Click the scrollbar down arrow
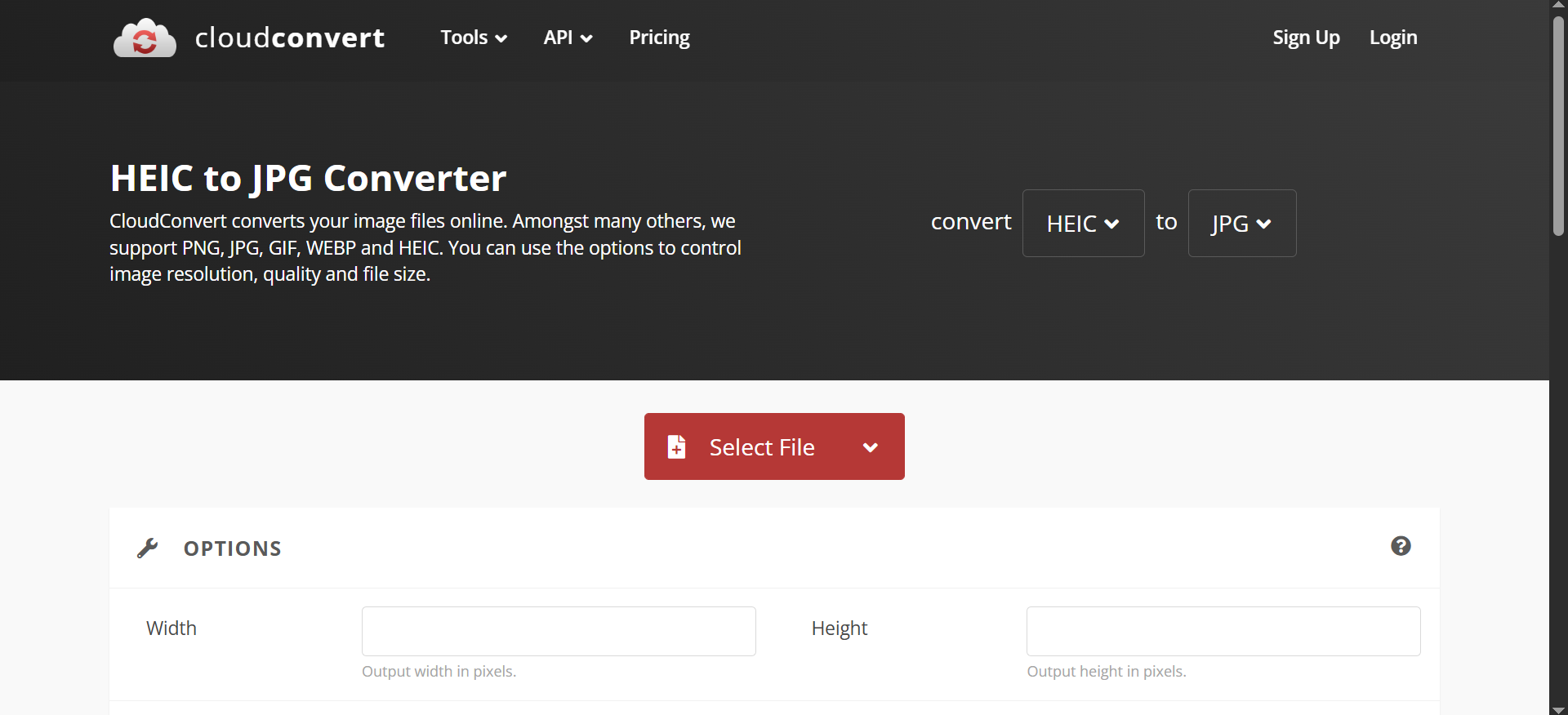This screenshot has height=715, width=1568. click(1558, 708)
